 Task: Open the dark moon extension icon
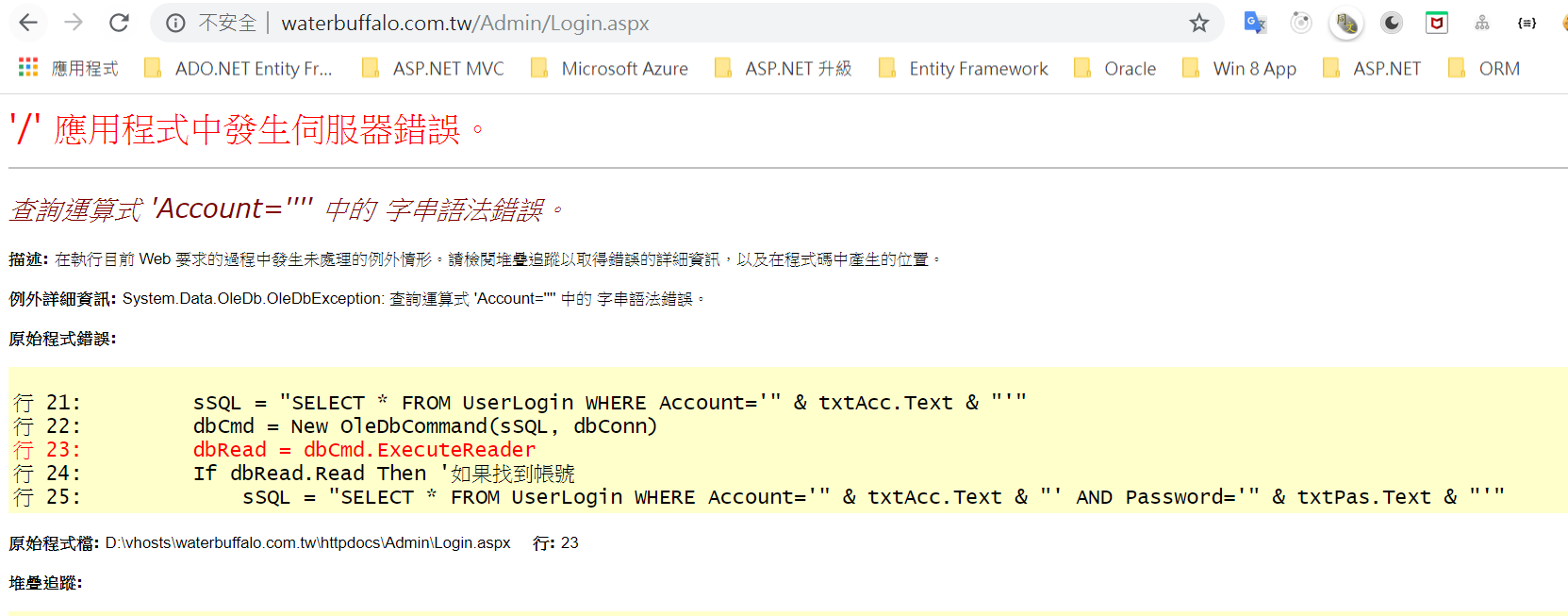(1392, 23)
